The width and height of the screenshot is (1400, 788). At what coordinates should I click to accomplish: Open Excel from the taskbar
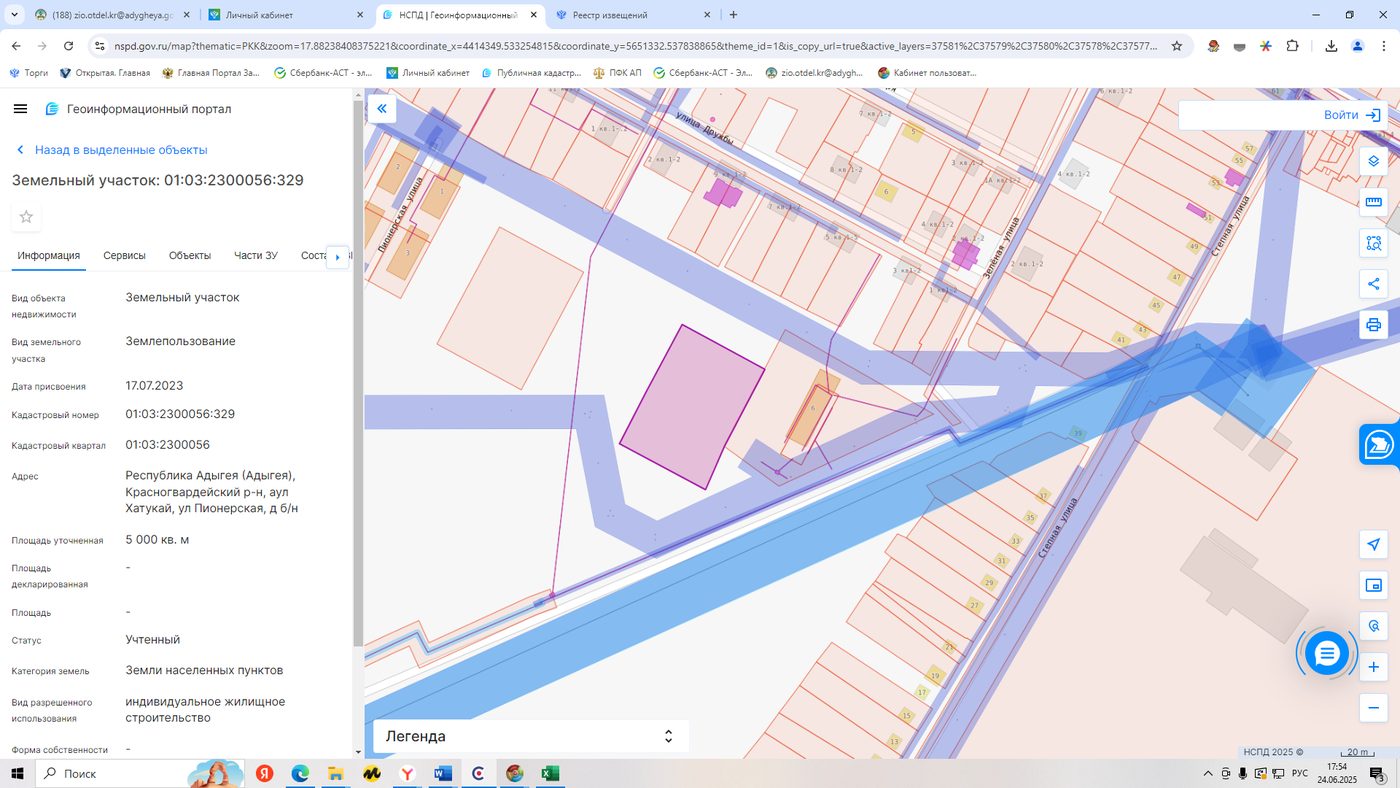tap(549, 773)
